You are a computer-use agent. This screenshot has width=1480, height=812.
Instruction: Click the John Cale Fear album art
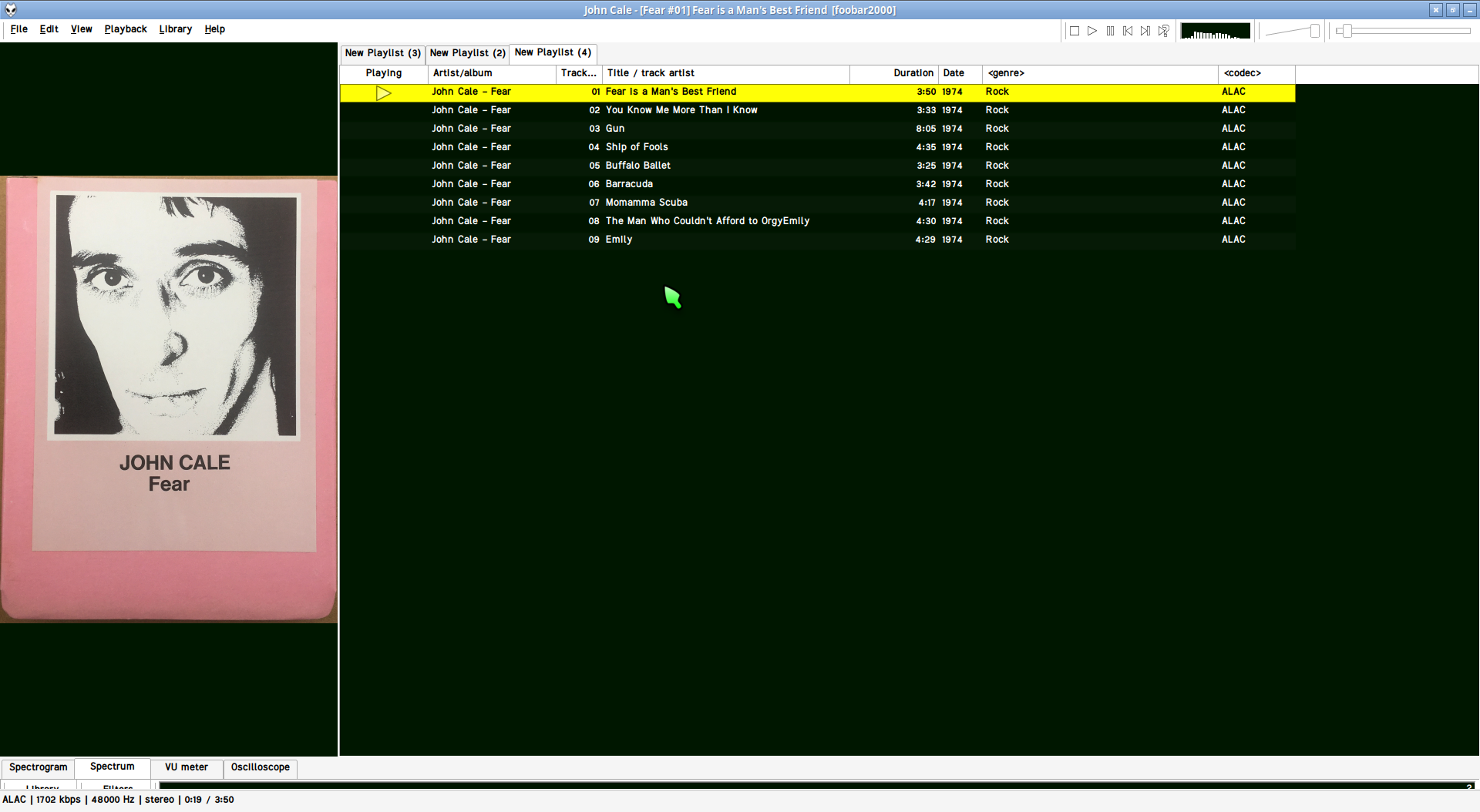pos(169,400)
